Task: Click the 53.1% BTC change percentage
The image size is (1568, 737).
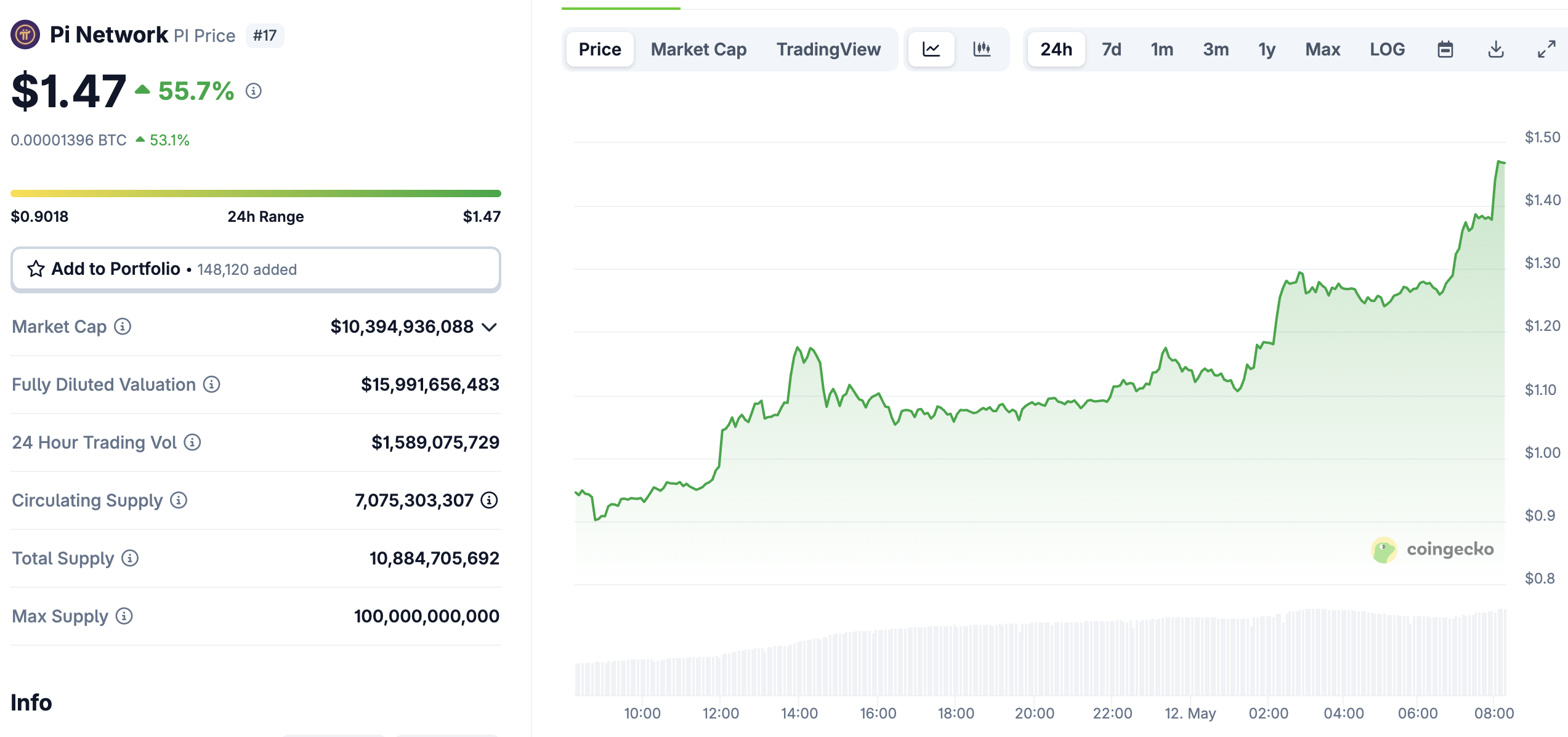Action: click(169, 140)
